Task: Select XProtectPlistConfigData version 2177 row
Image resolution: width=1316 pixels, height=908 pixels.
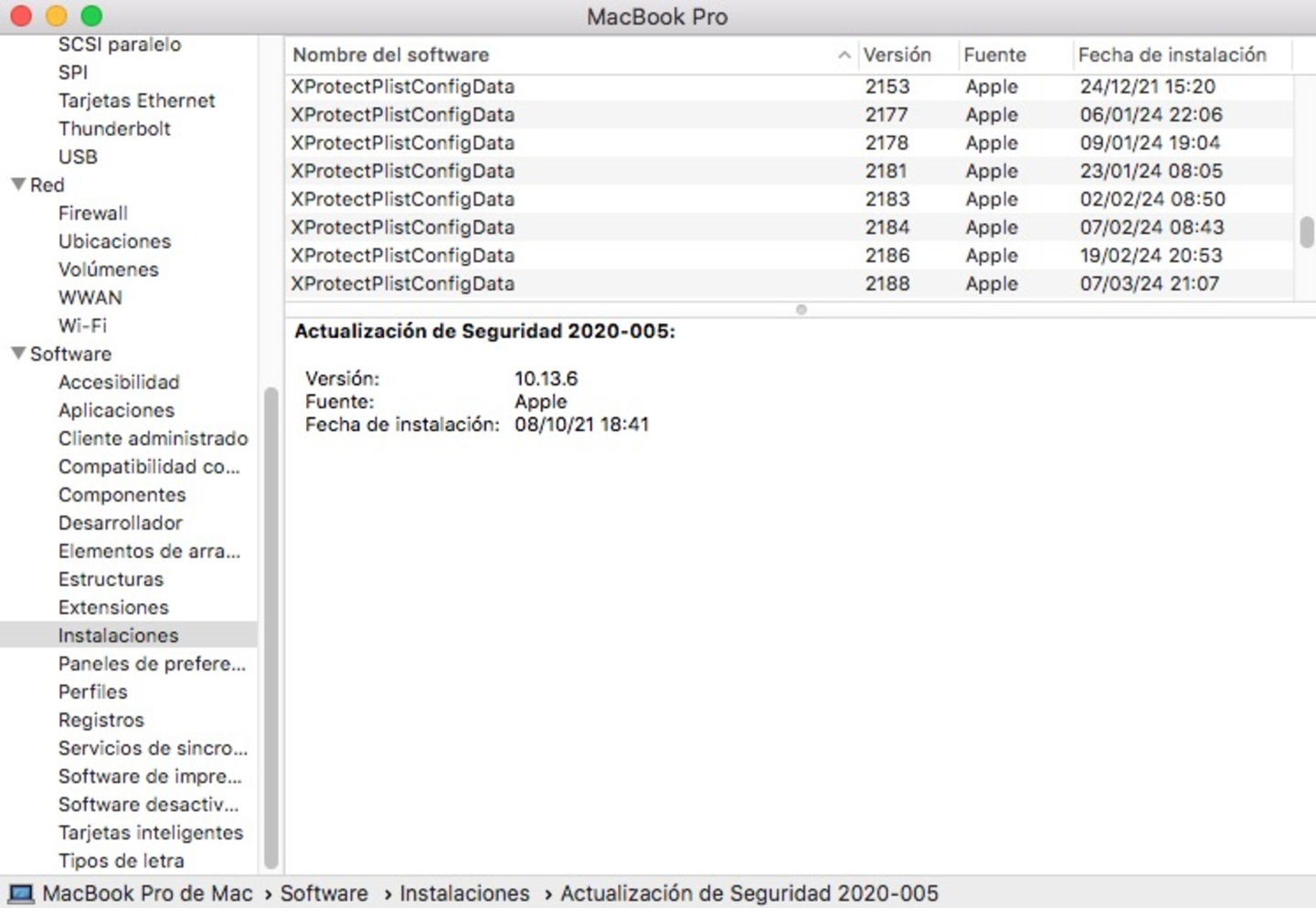Action: 790,115
